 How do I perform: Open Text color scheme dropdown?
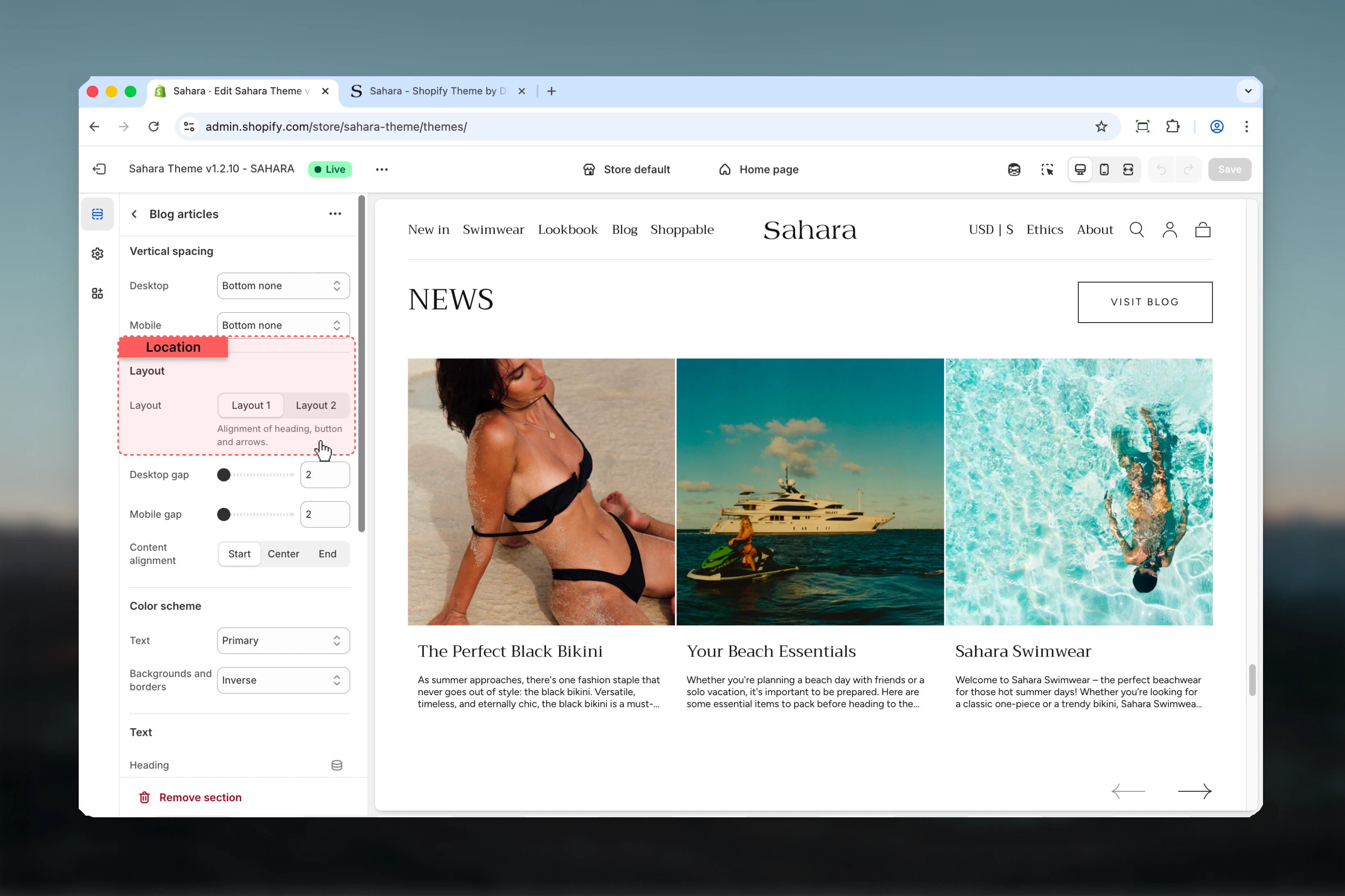pyautogui.click(x=283, y=641)
